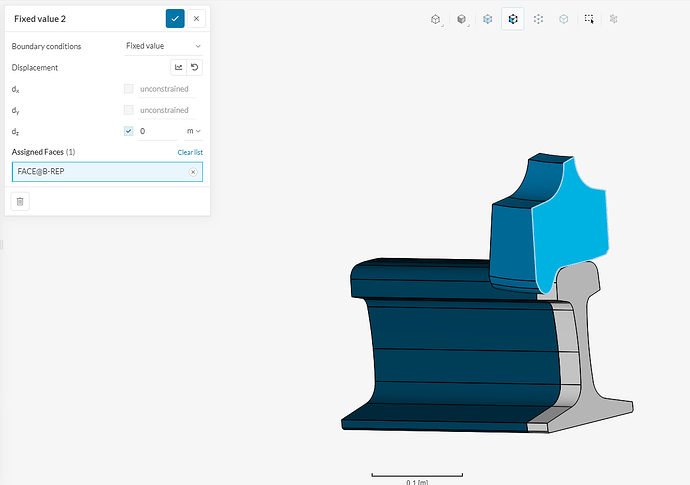
Task: Open the view orientation cube dropdown
Action: (x=436, y=18)
